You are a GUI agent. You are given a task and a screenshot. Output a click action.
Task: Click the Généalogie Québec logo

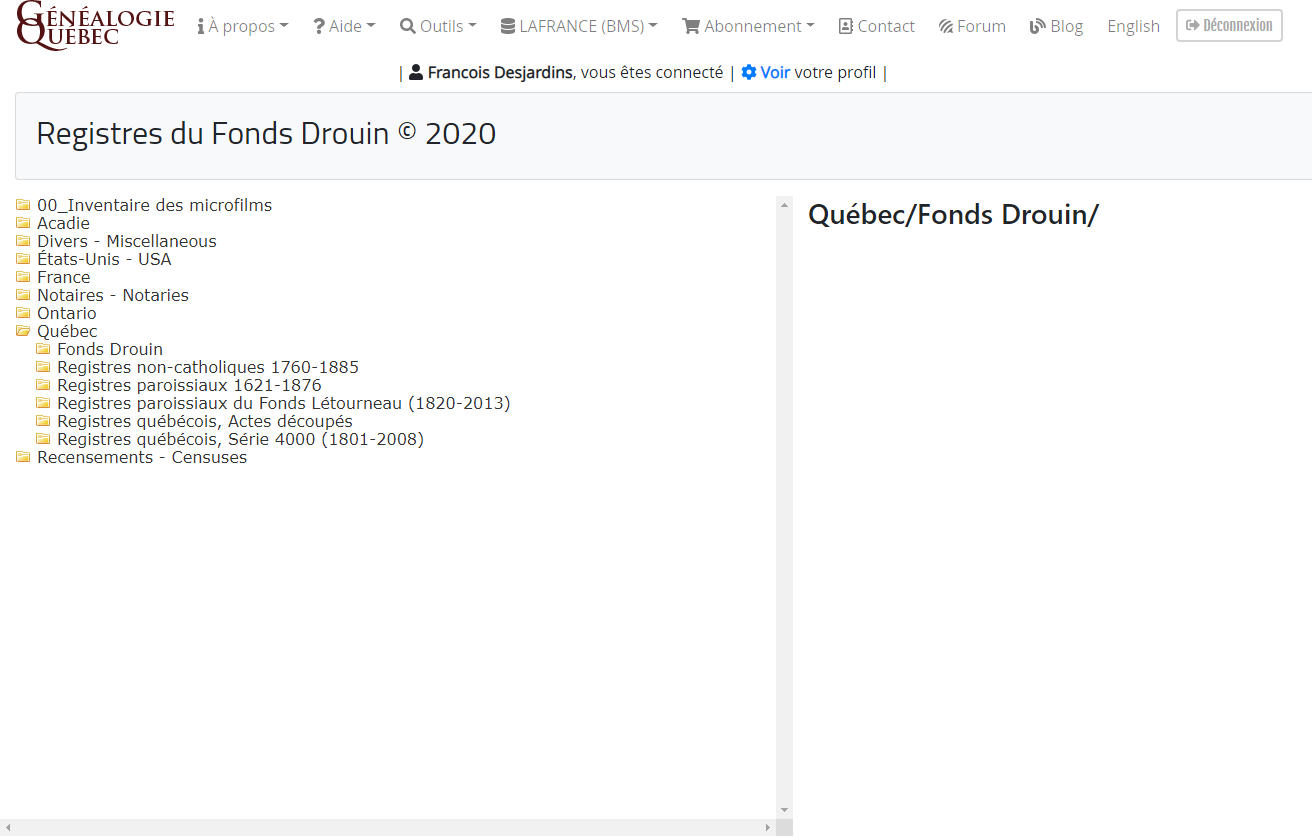click(x=96, y=25)
